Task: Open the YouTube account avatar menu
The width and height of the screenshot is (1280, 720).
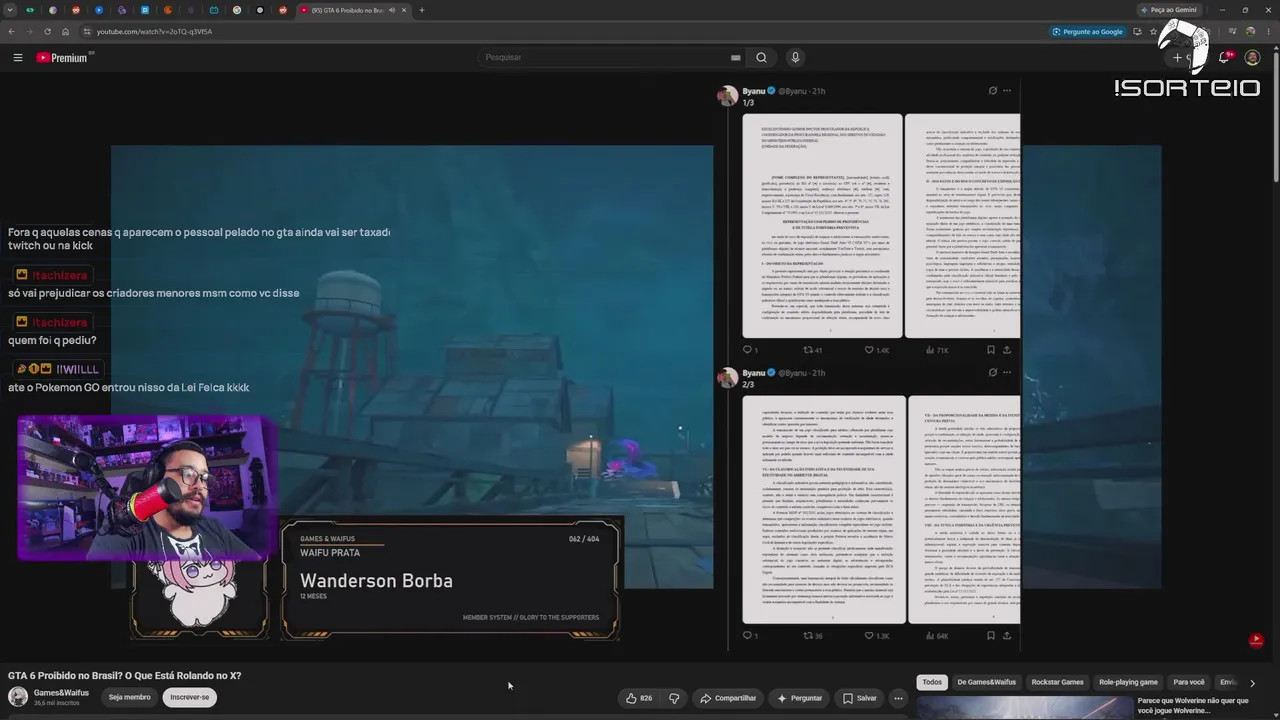Action: click(x=1252, y=57)
